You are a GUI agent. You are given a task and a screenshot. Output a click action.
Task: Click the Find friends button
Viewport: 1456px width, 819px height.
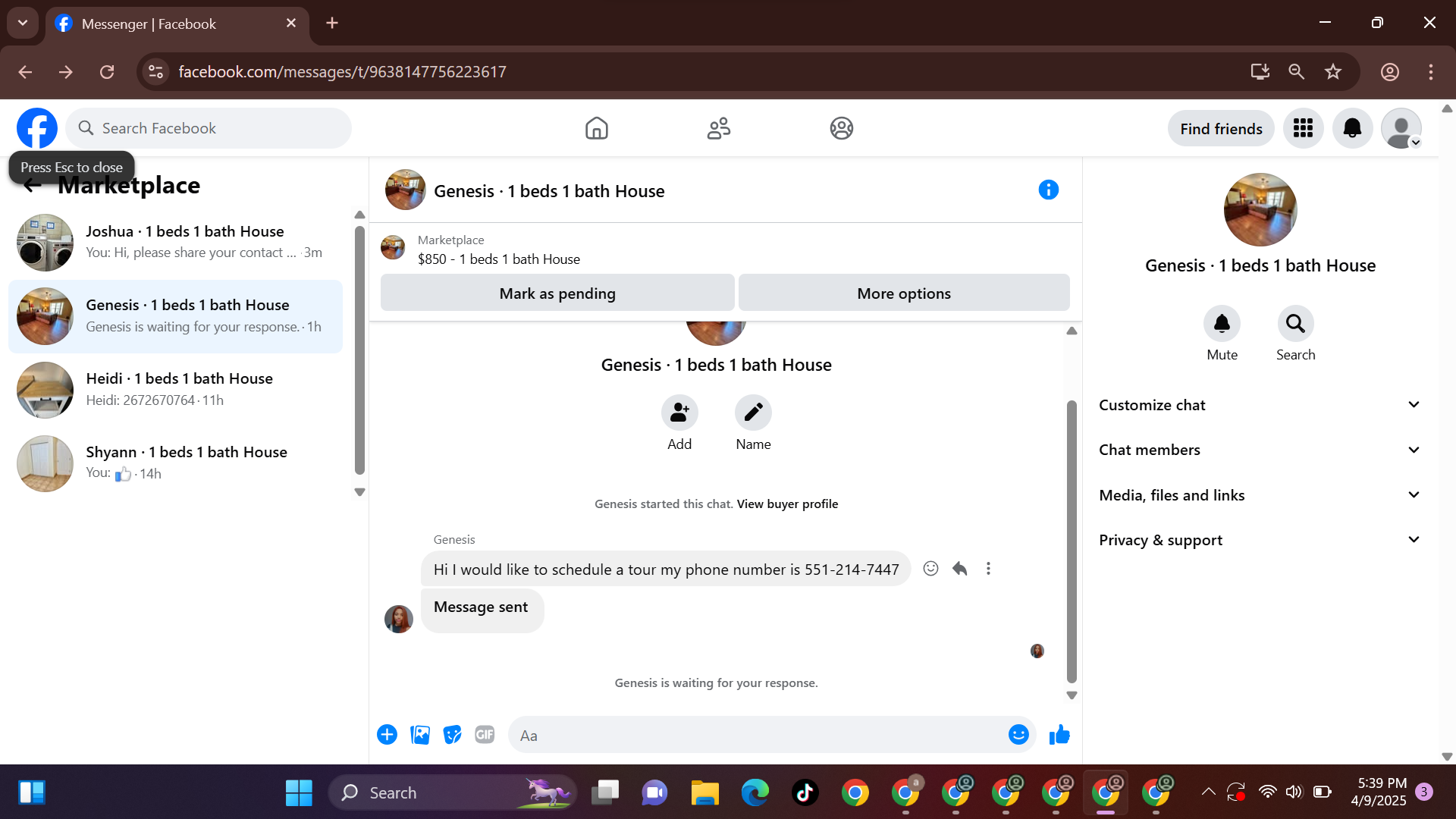tap(1221, 128)
